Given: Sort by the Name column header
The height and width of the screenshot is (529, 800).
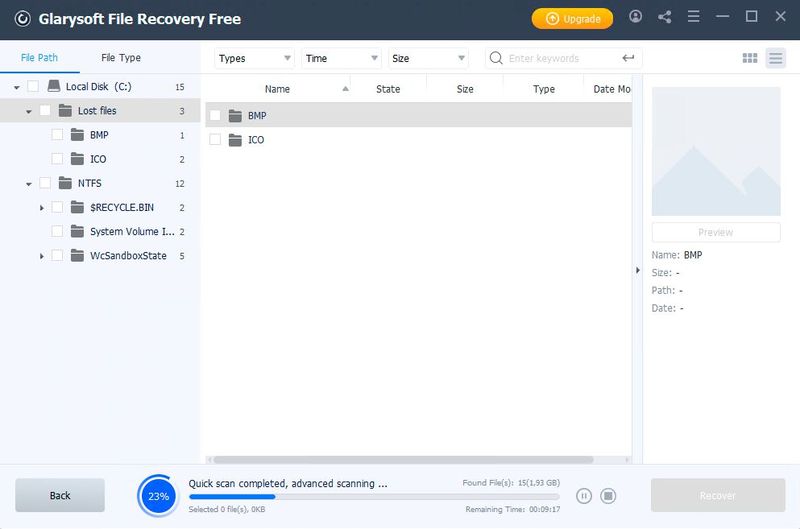Looking at the screenshot, I should coord(278,89).
